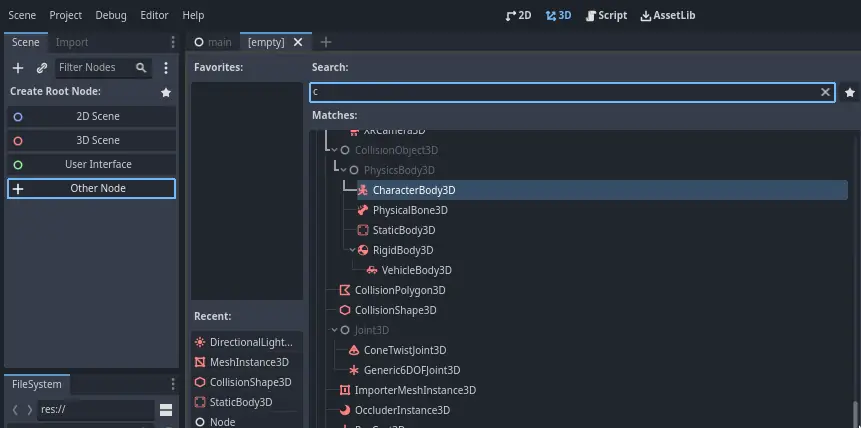Choose the VehicleBody3D node in the tree
This screenshot has height=428, width=861.
(416, 270)
